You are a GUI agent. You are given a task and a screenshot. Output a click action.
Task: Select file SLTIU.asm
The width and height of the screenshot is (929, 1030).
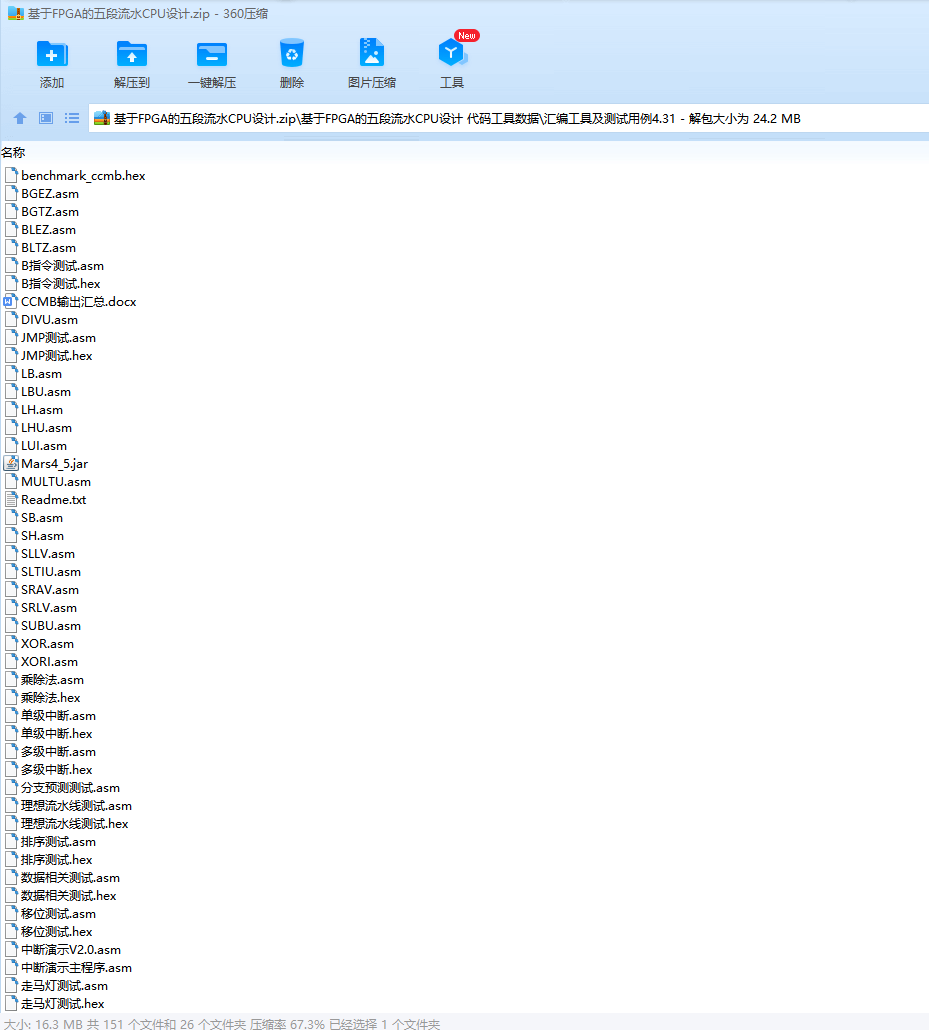[x=51, y=571]
